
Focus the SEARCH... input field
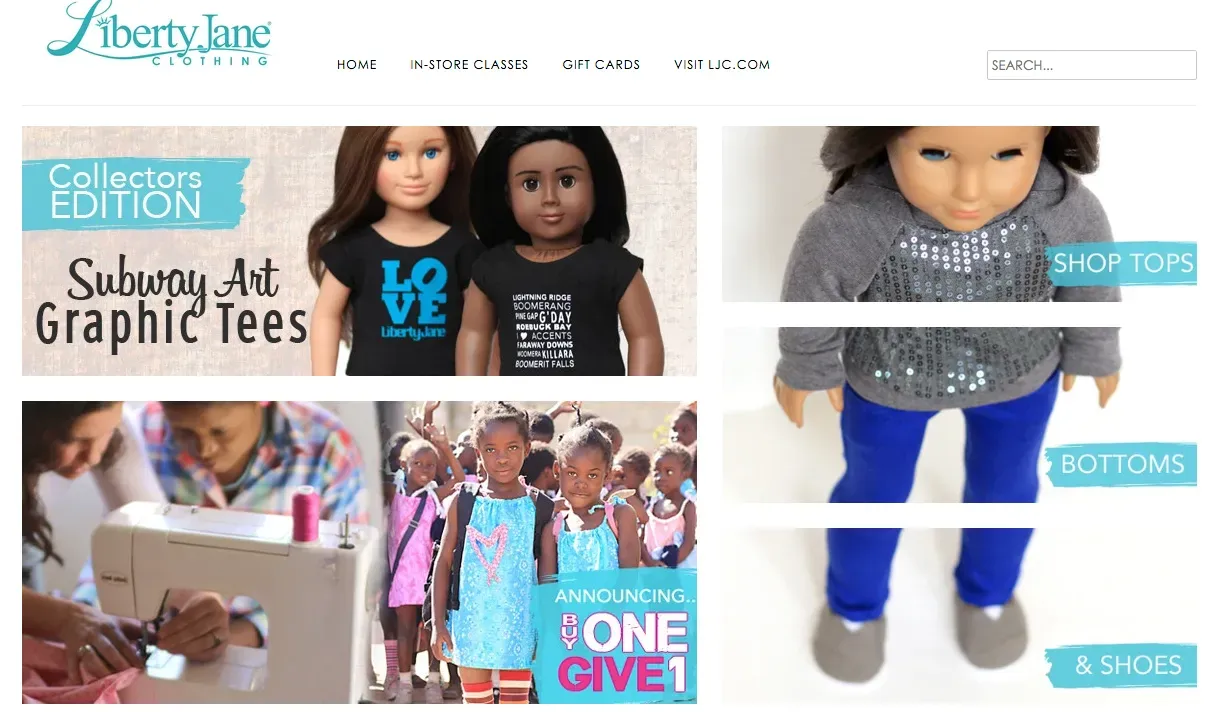pos(1091,65)
